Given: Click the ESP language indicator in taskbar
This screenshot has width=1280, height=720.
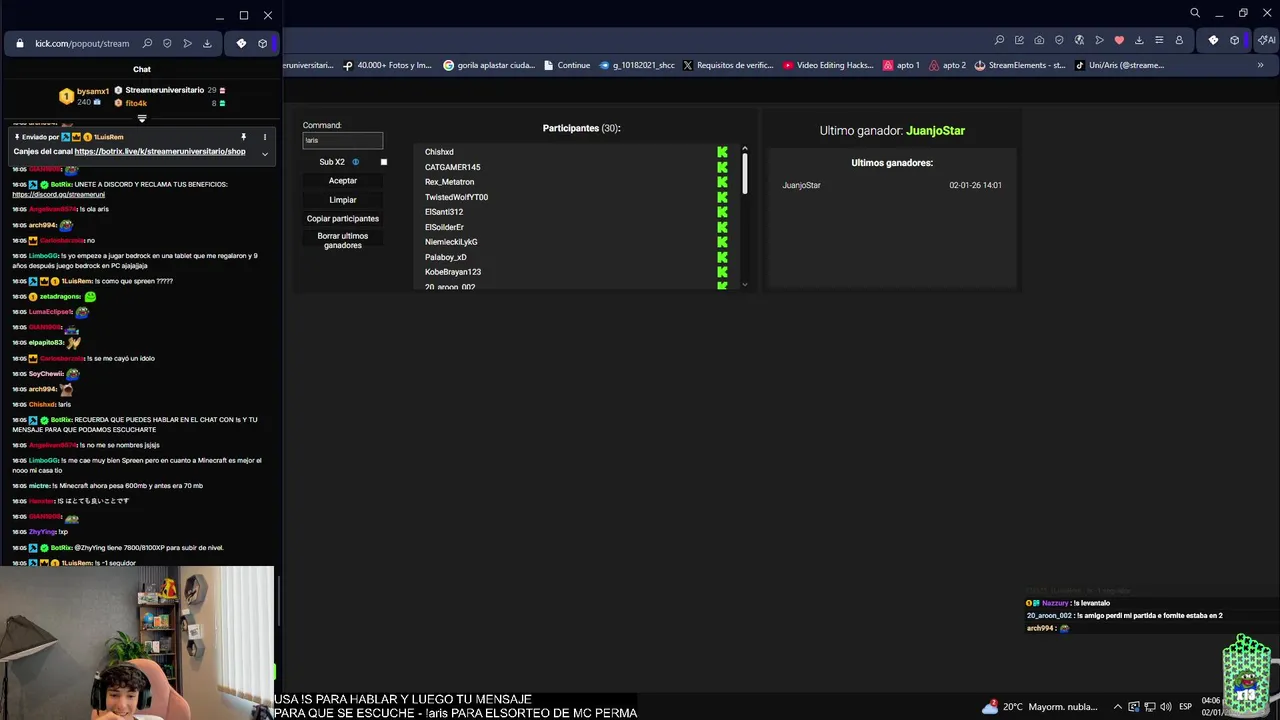Looking at the screenshot, I should [x=1186, y=707].
